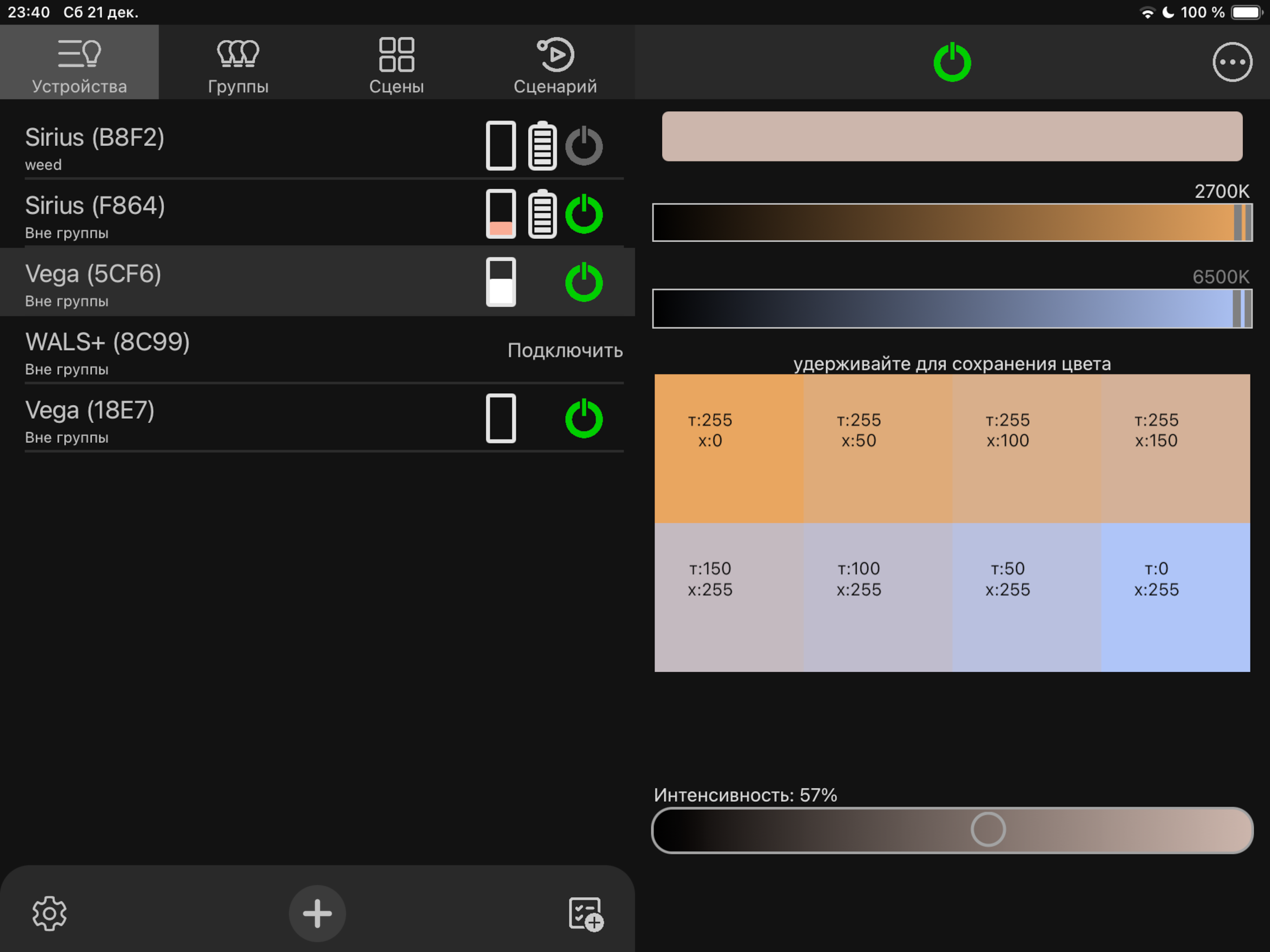Screen dimensions: 1270x952
Task: Choose the т:255 х:0 orange swatch
Action: (x=728, y=449)
